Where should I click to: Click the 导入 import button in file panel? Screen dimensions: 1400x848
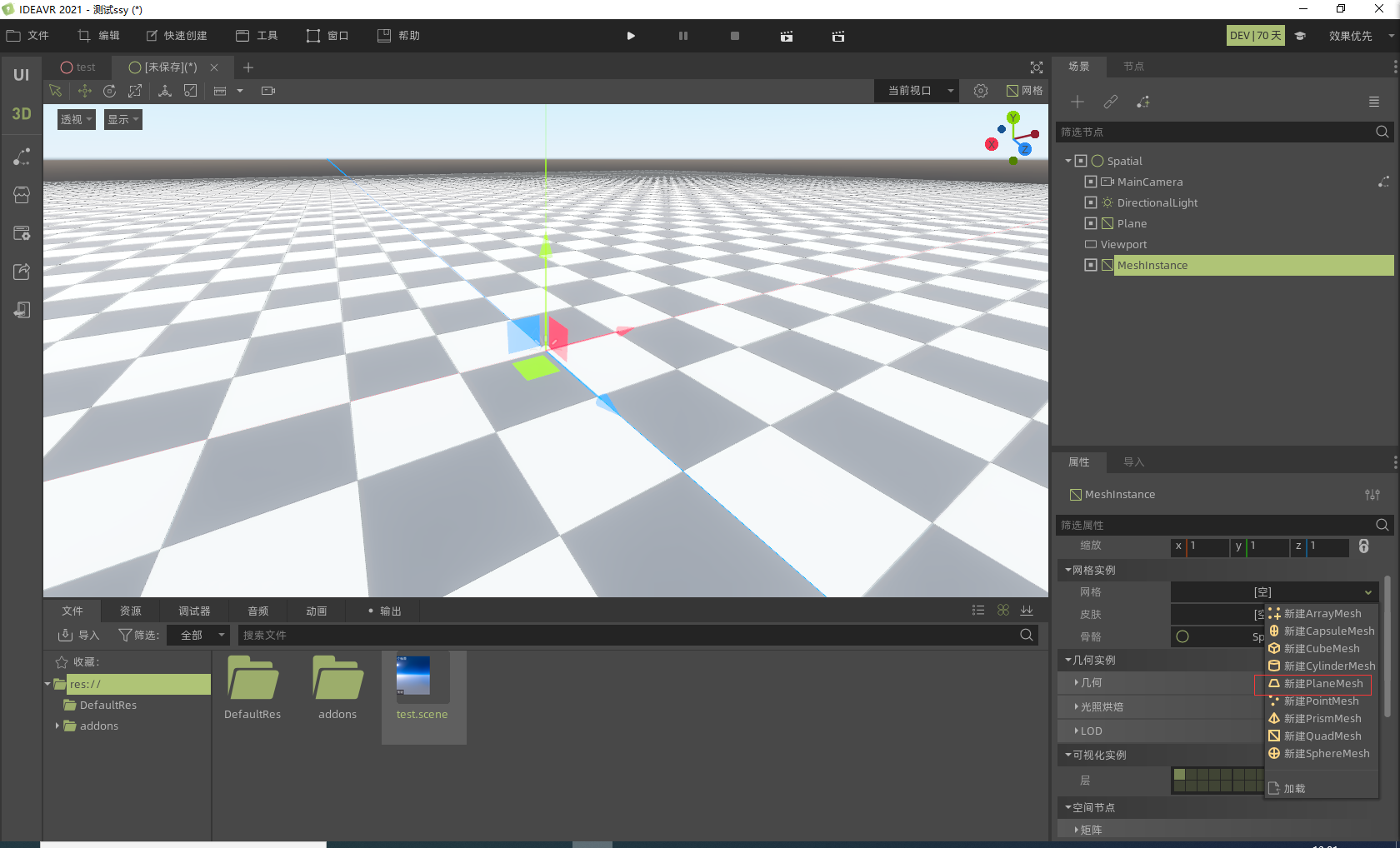coord(78,636)
